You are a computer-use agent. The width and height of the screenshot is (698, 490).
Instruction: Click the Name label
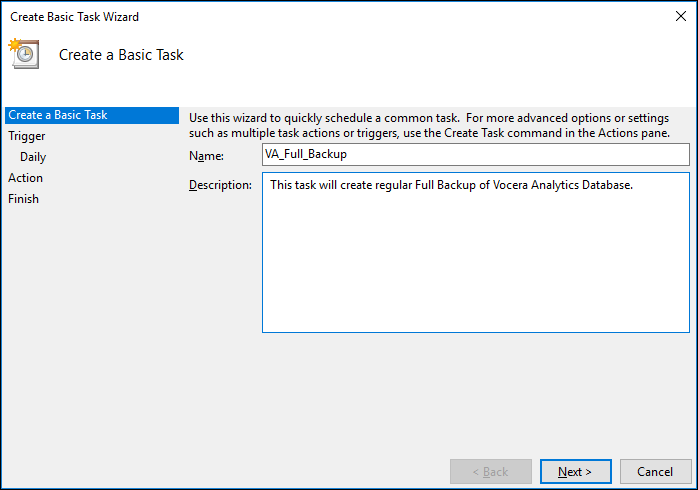pyautogui.click(x=207, y=156)
